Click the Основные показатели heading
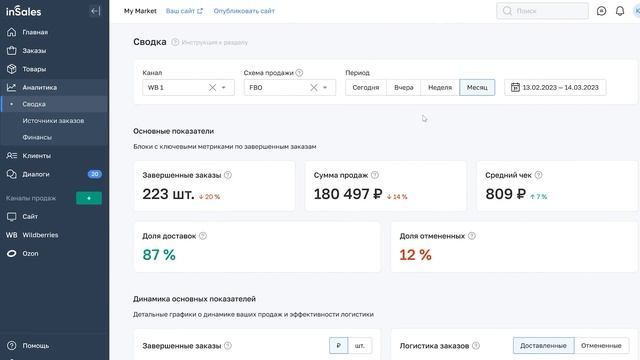This screenshot has height=360, width=640. click(x=173, y=131)
